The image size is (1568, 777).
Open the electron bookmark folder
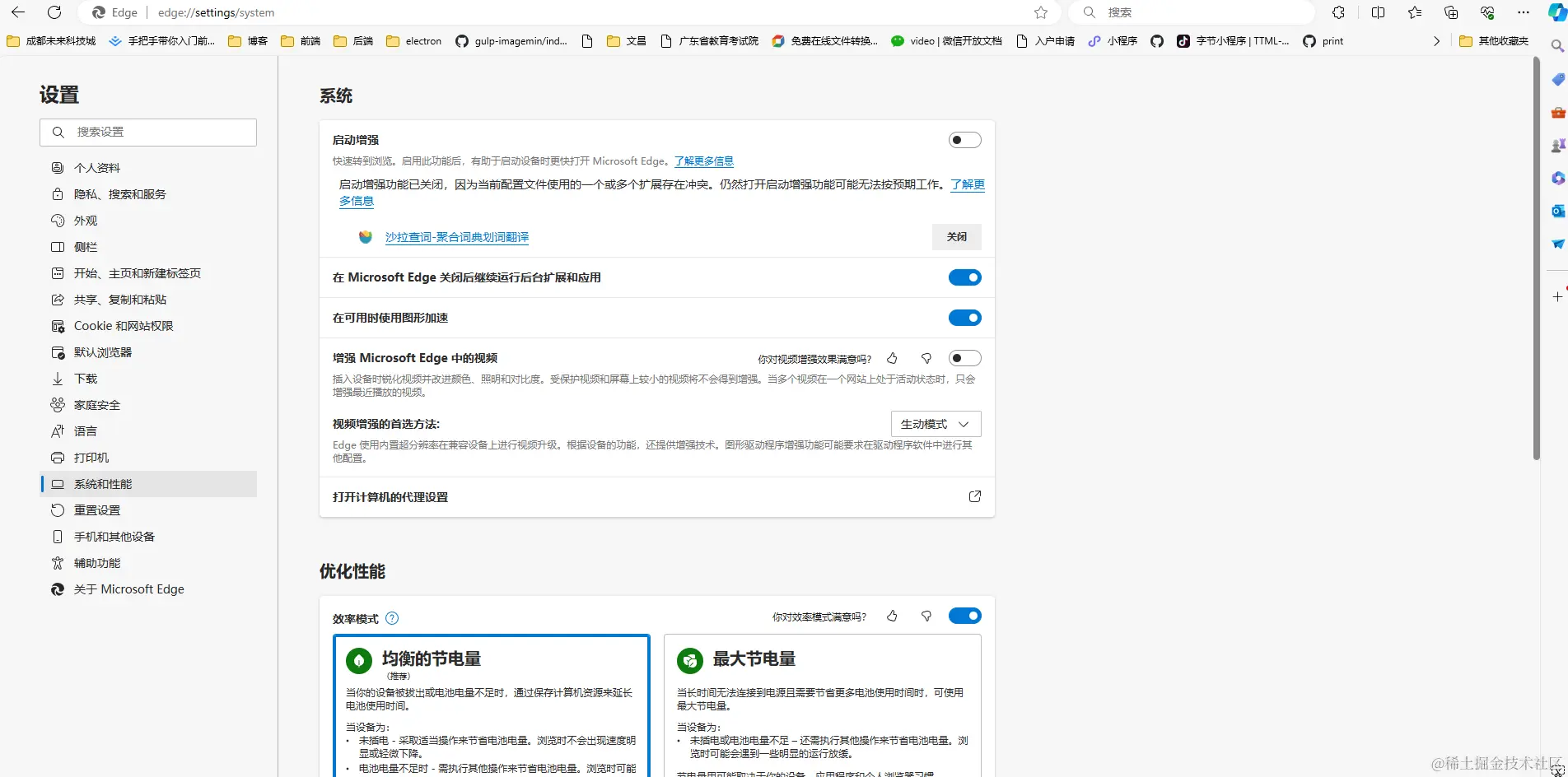coord(414,41)
